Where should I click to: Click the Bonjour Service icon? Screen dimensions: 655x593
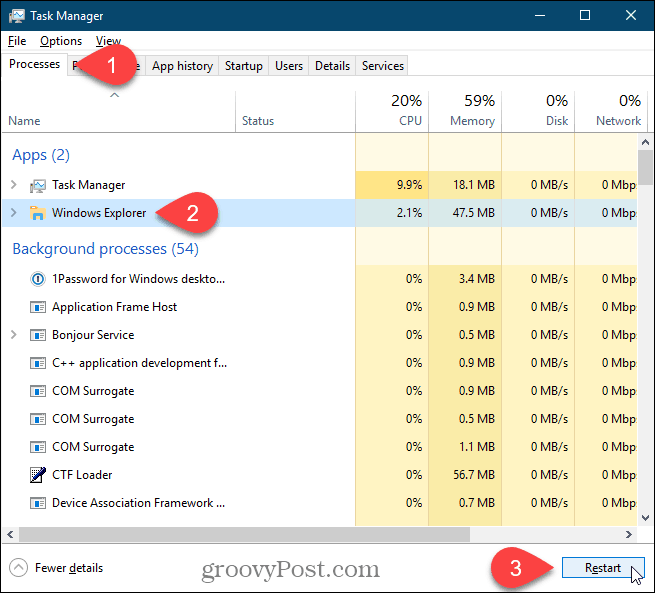coord(38,335)
